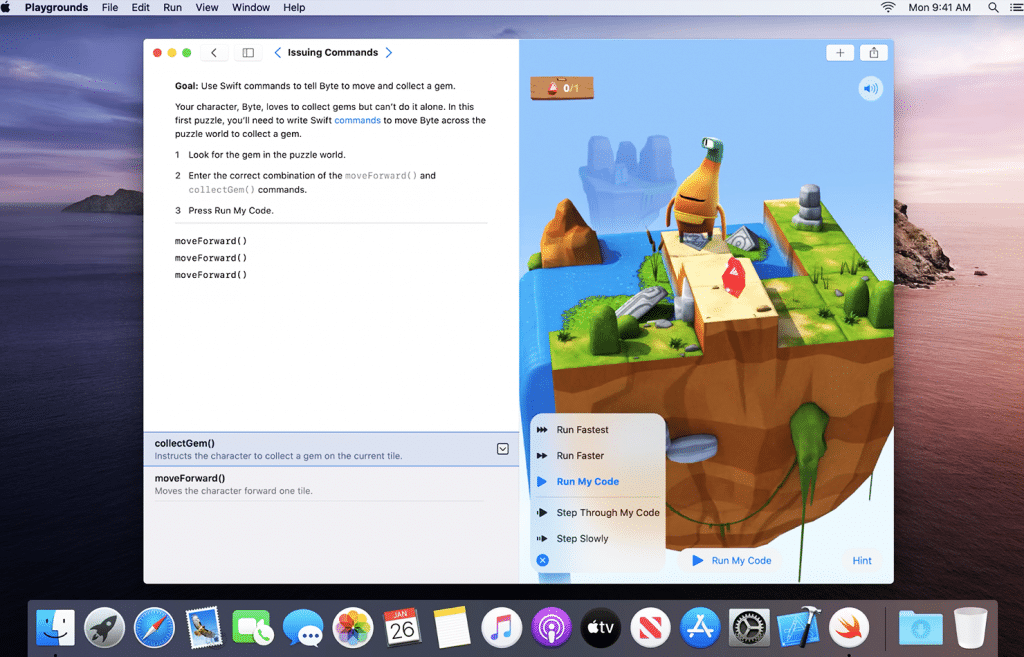
Task: Toggle the sidebar view icon
Action: tap(248, 52)
